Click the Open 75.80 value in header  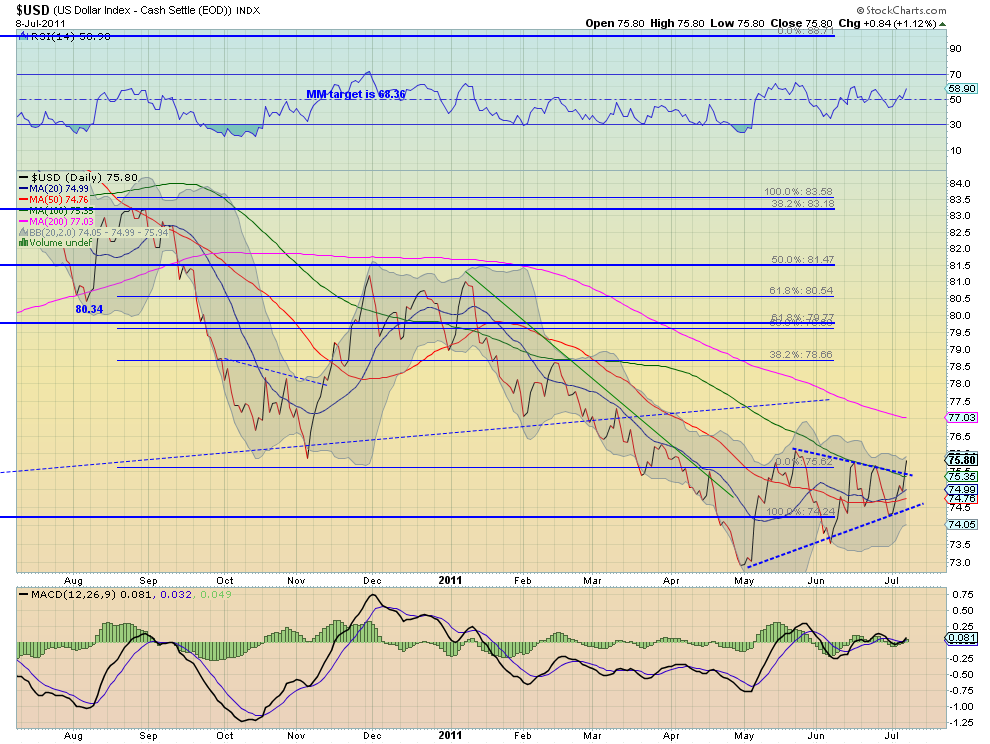tap(614, 23)
